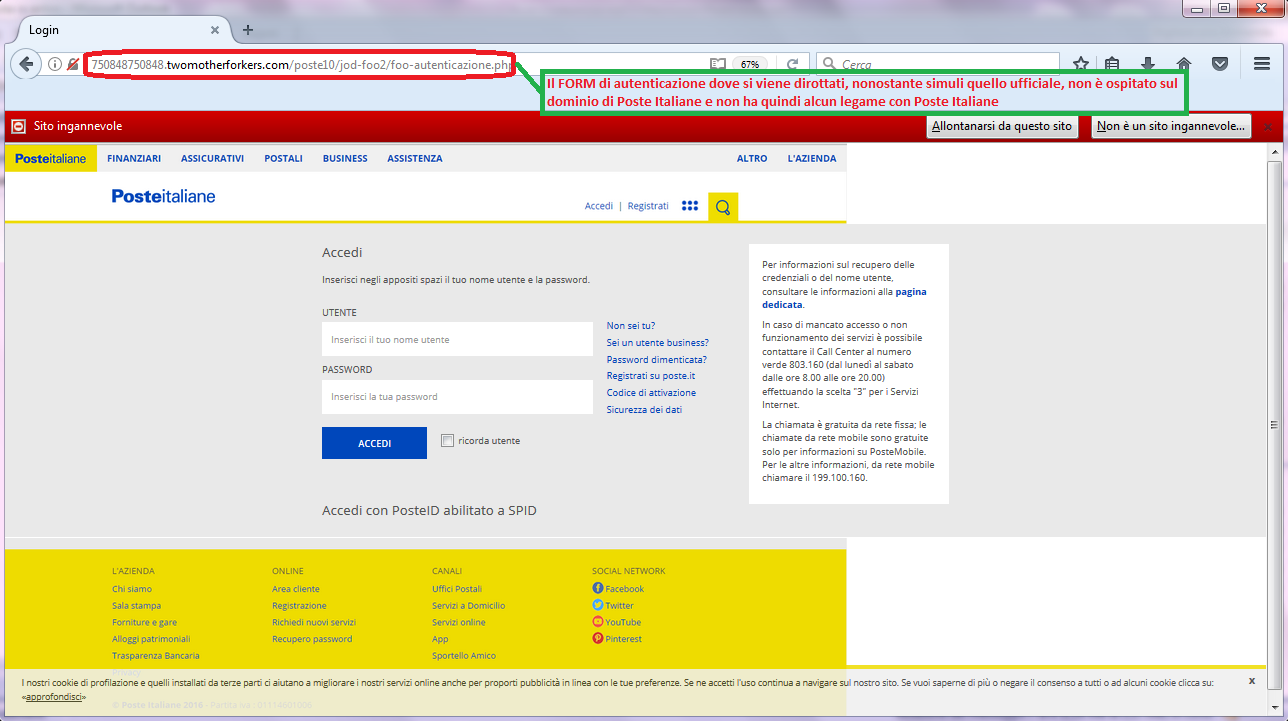Click 'Accedi con PosteID abilitato a SPID'

(429, 511)
